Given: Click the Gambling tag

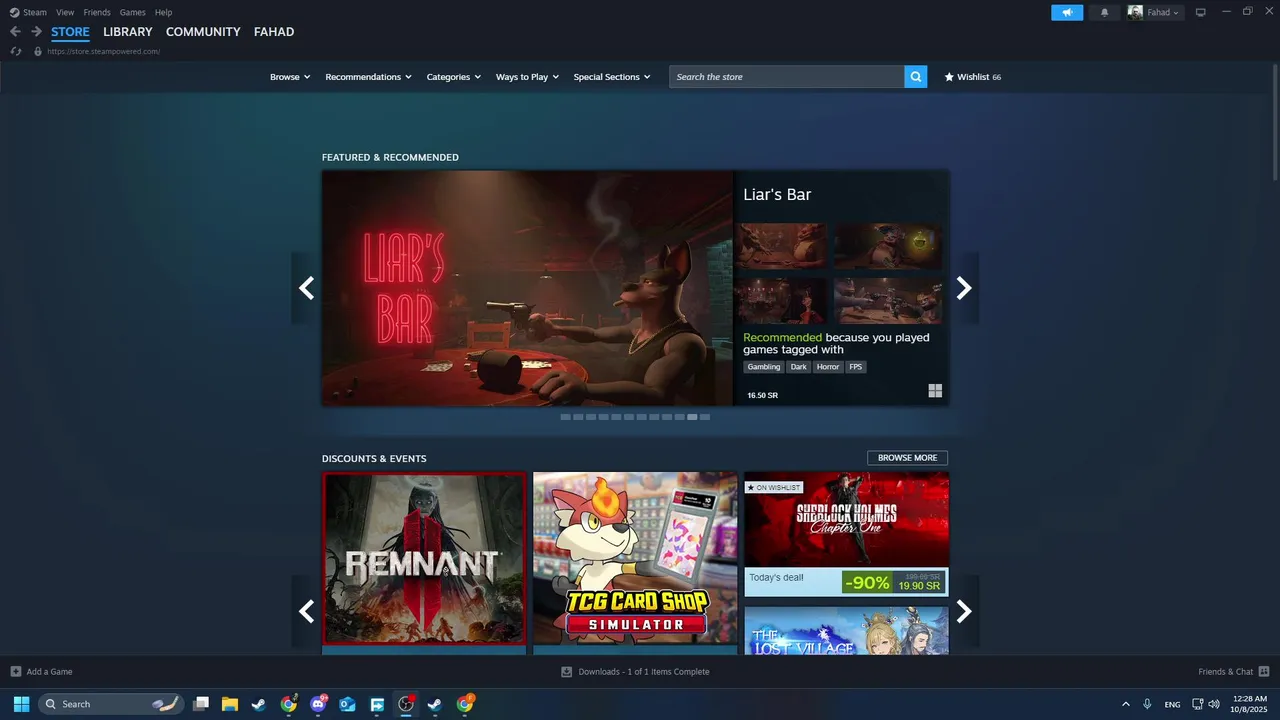Looking at the screenshot, I should [764, 367].
